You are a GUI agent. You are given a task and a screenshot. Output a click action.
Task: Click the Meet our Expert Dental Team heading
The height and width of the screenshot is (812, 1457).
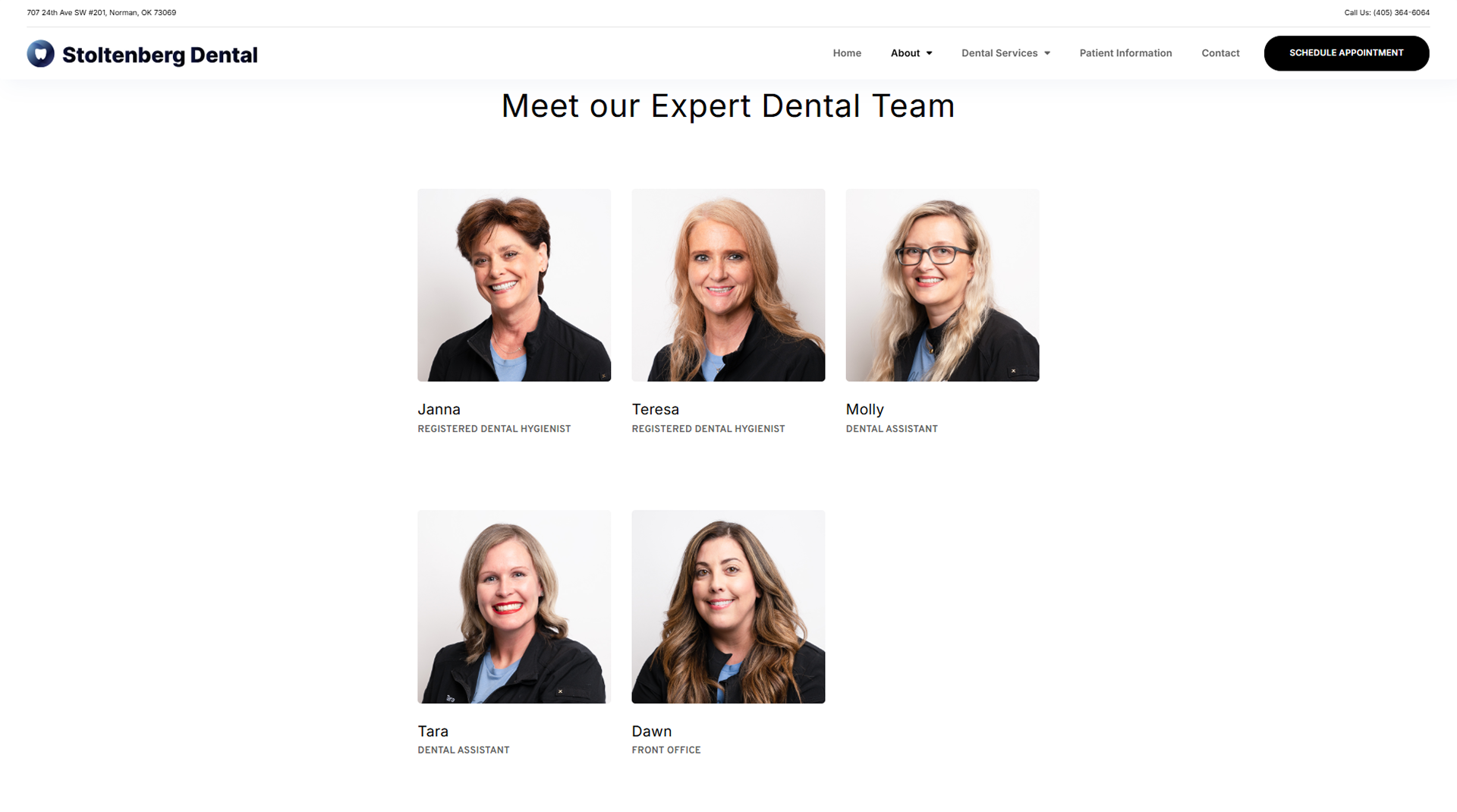click(x=728, y=105)
